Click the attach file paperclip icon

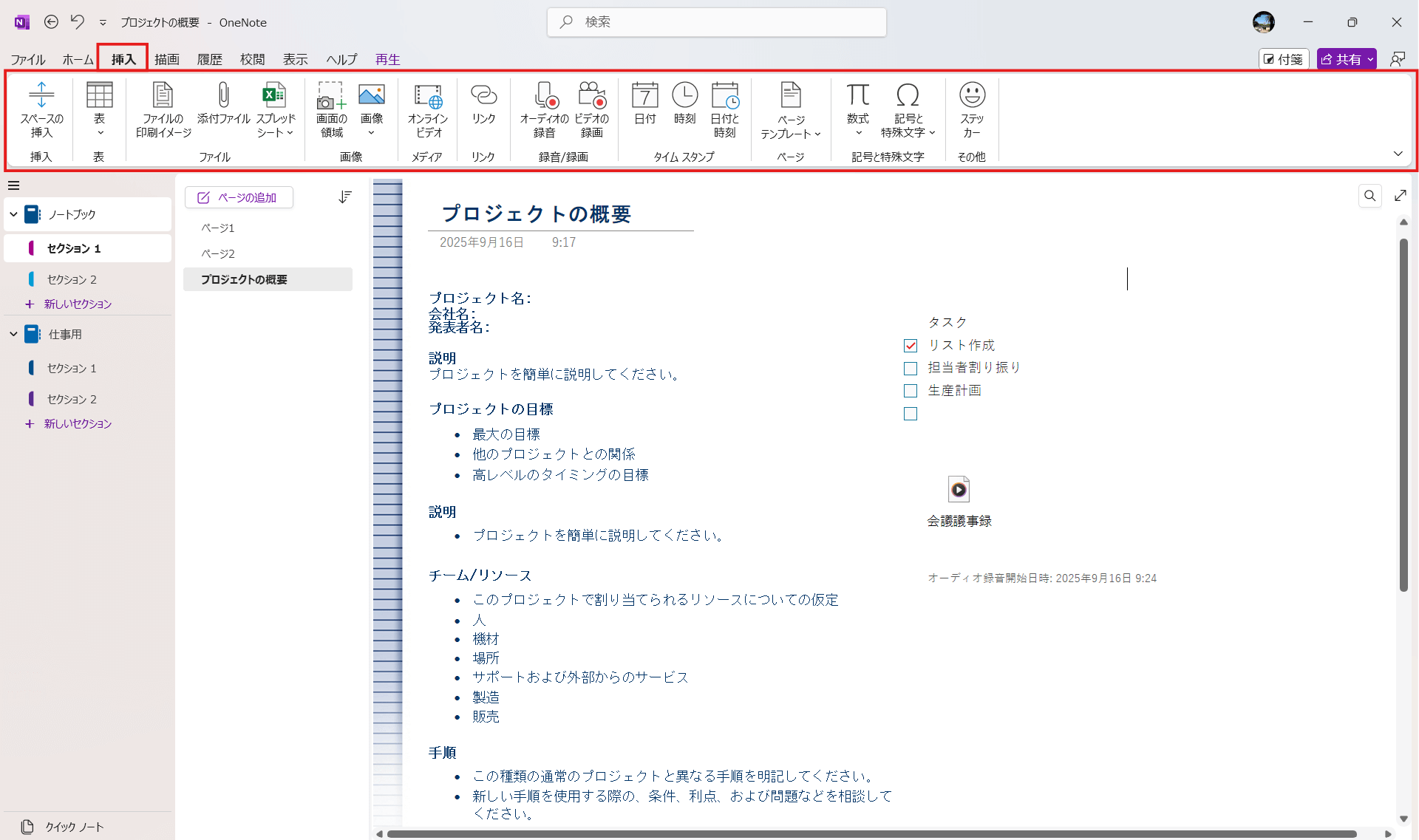pos(223,96)
